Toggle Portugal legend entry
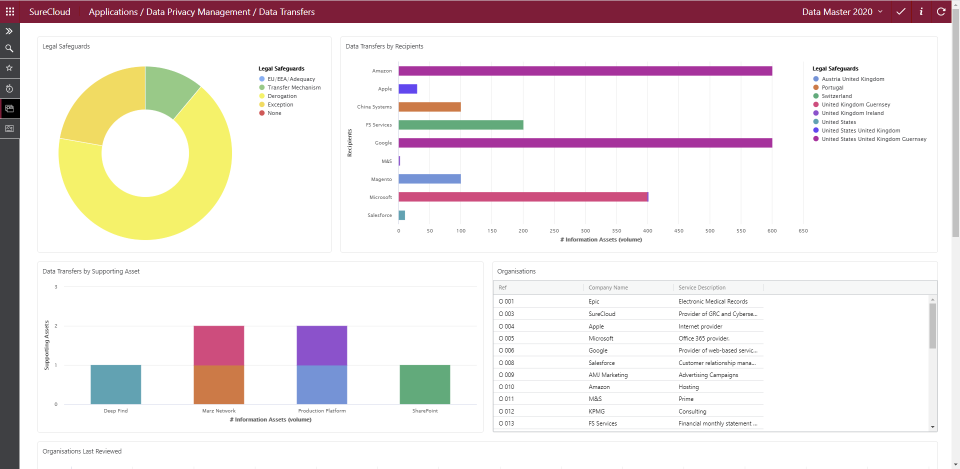 click(x=828, y=88)
